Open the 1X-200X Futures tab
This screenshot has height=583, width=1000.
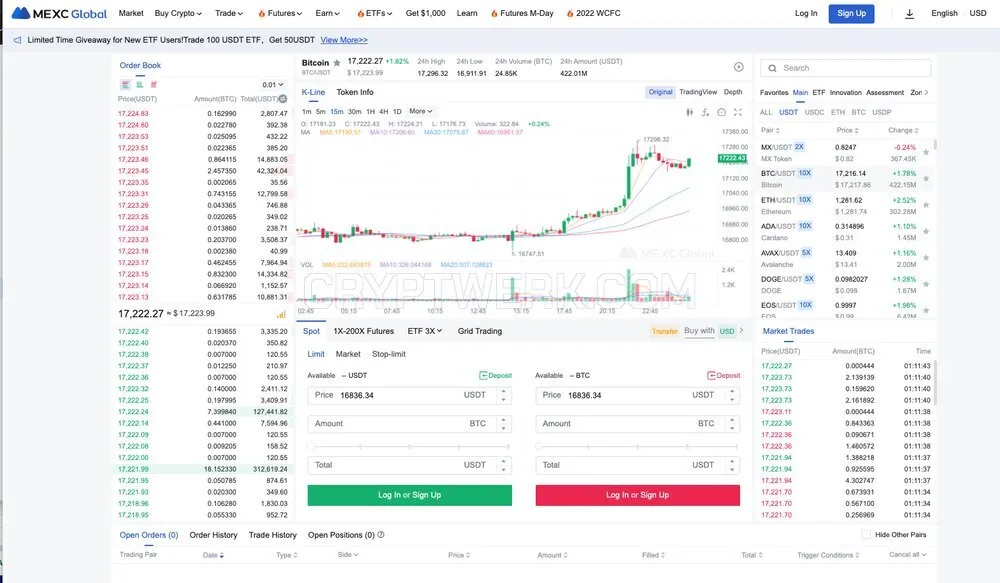tap(364, 331)
